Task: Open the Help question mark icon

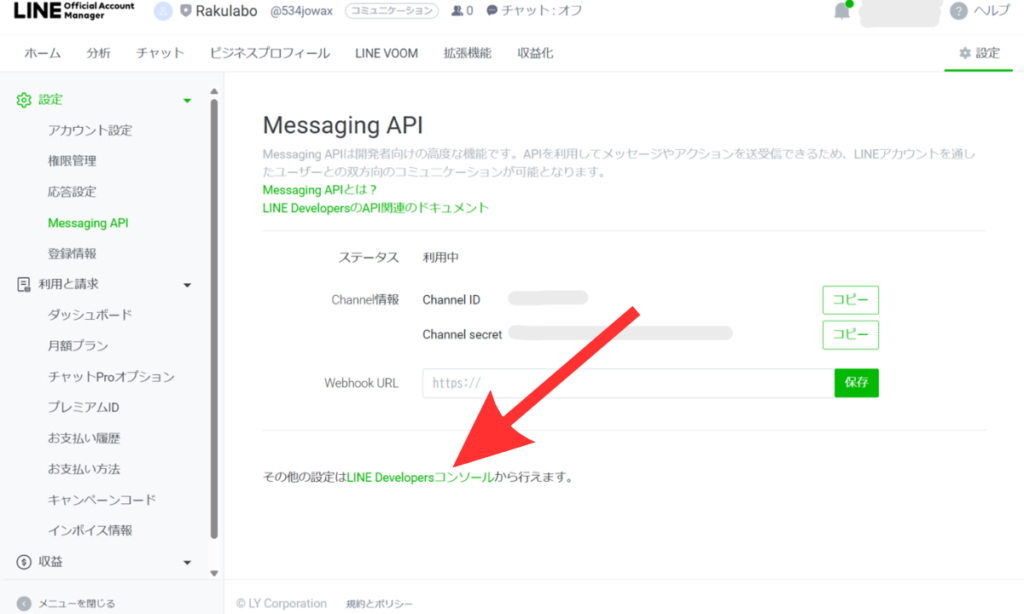Action: click(x=958, y=11)
